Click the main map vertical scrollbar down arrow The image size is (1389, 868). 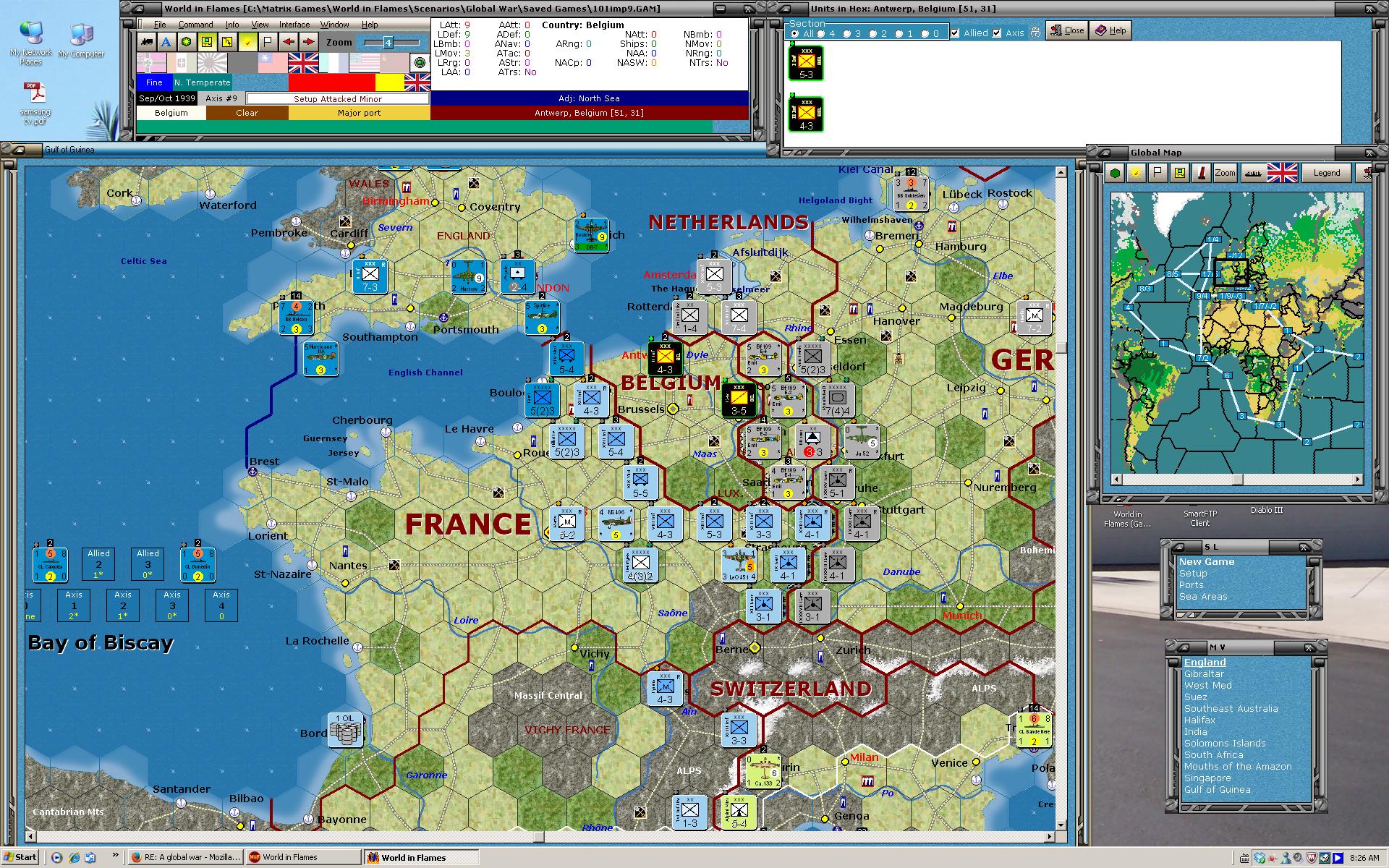pos(1061,825)
